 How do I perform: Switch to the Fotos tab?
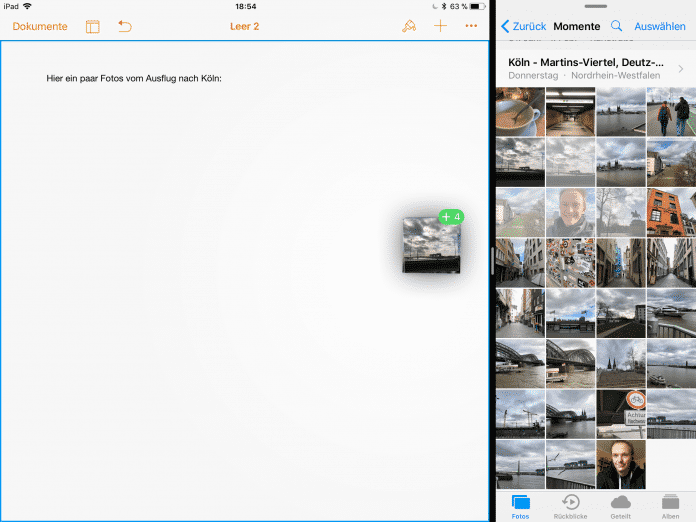pyautogui.click(x=520, y=505)
